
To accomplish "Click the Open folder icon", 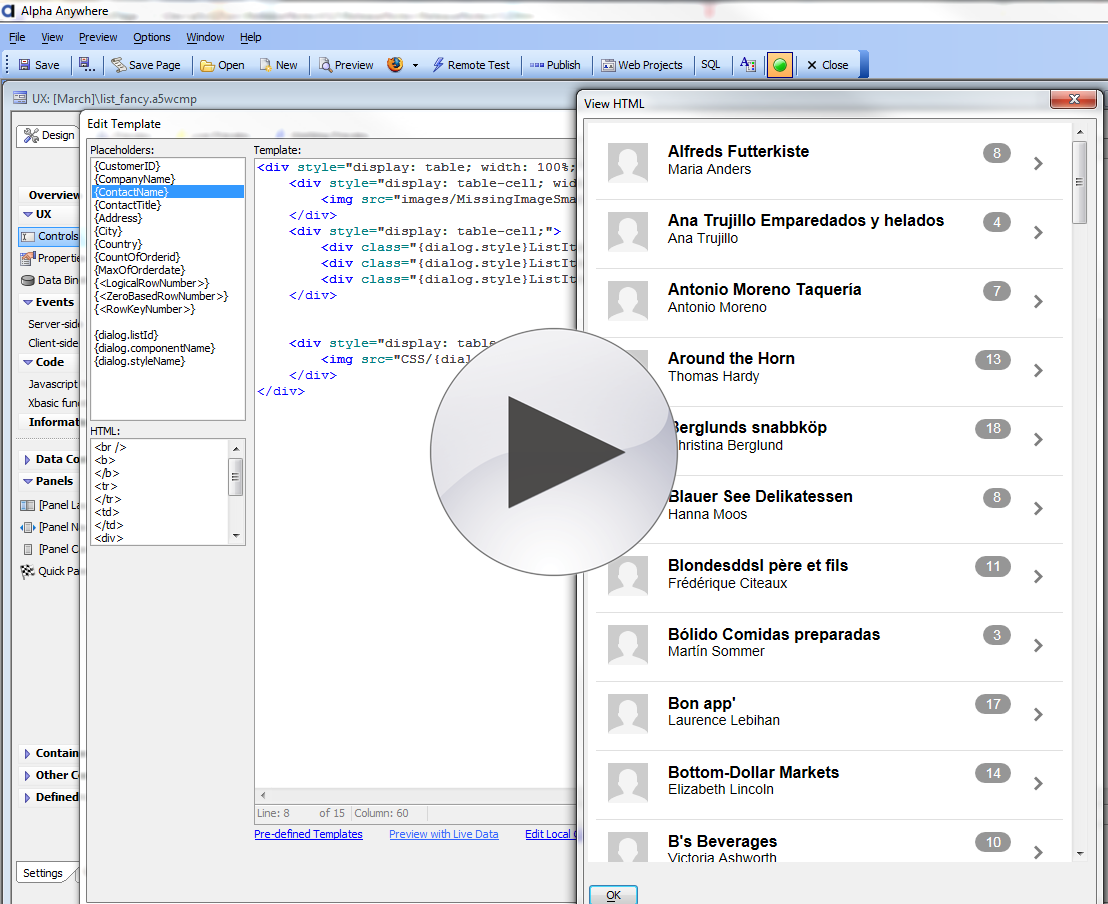I will [207, 65].
